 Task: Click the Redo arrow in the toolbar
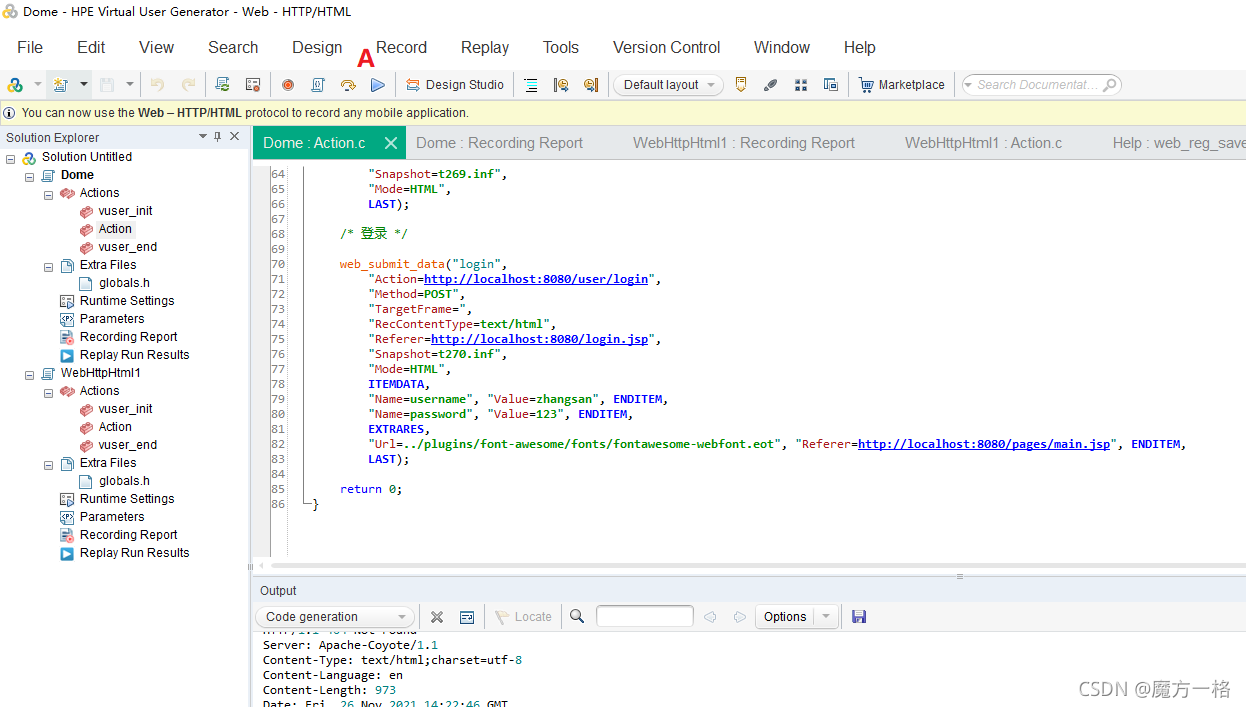[188, 85]
